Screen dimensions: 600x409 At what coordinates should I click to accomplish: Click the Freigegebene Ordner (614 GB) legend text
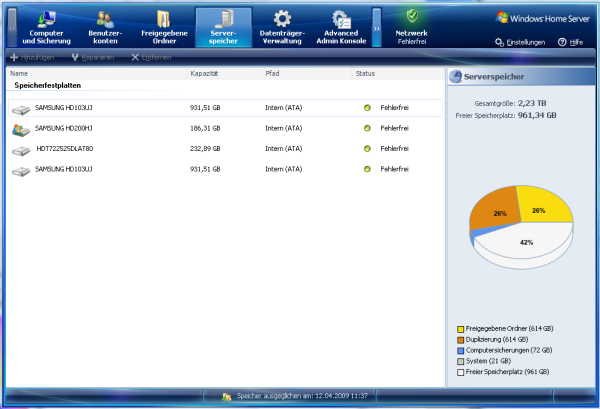509,329
